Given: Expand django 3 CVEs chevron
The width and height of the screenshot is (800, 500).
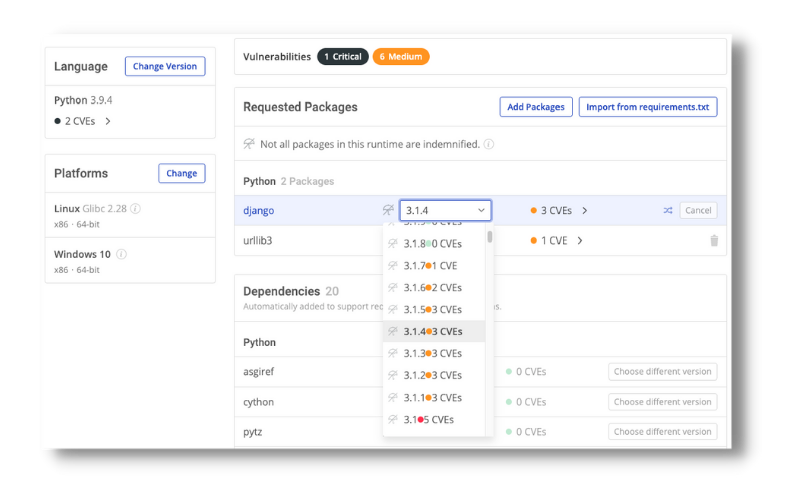Looking at the screenshot, I should coord(585,210).
